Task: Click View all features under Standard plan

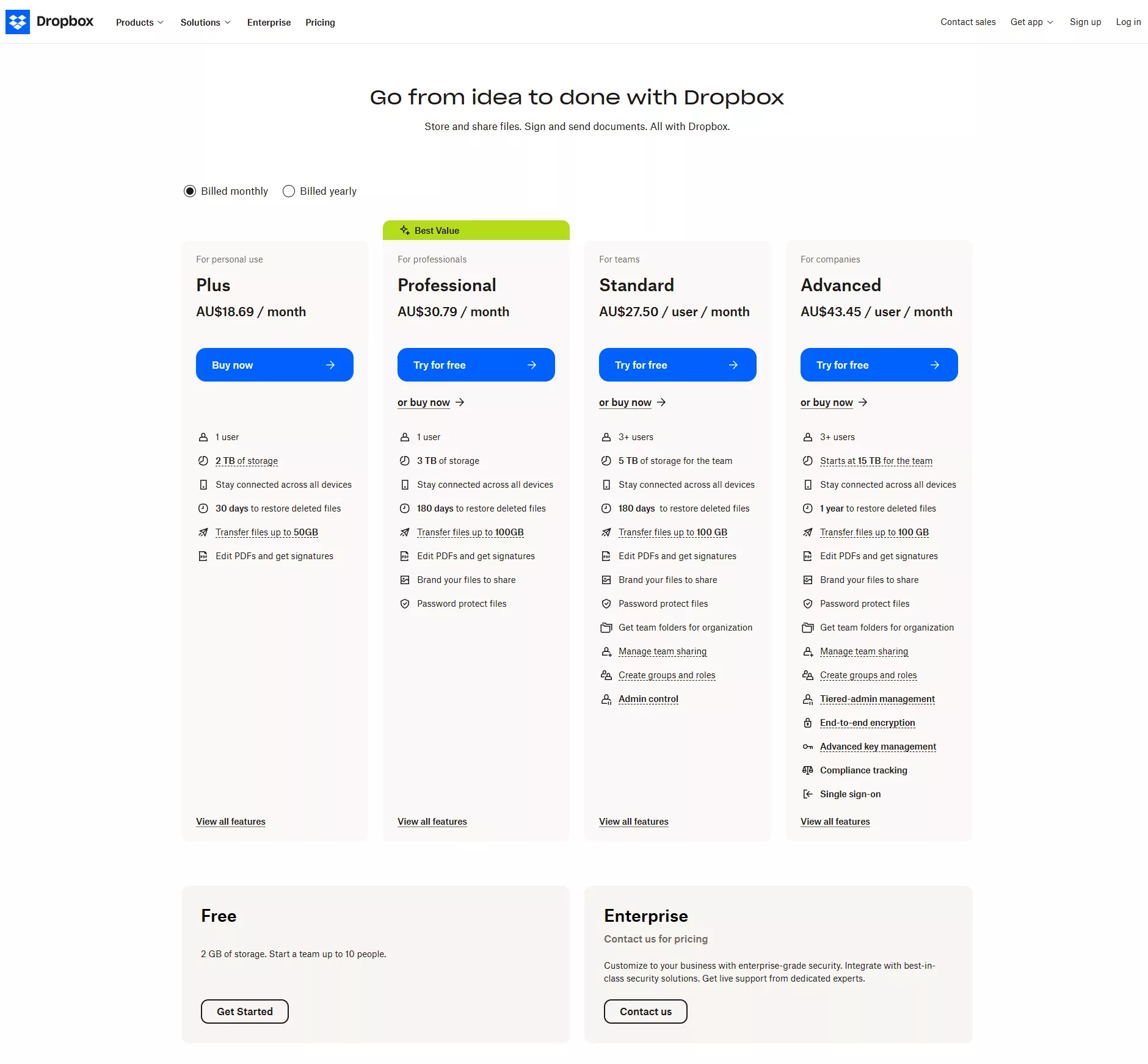Action: pyautogui.click(x=633, y=822)
